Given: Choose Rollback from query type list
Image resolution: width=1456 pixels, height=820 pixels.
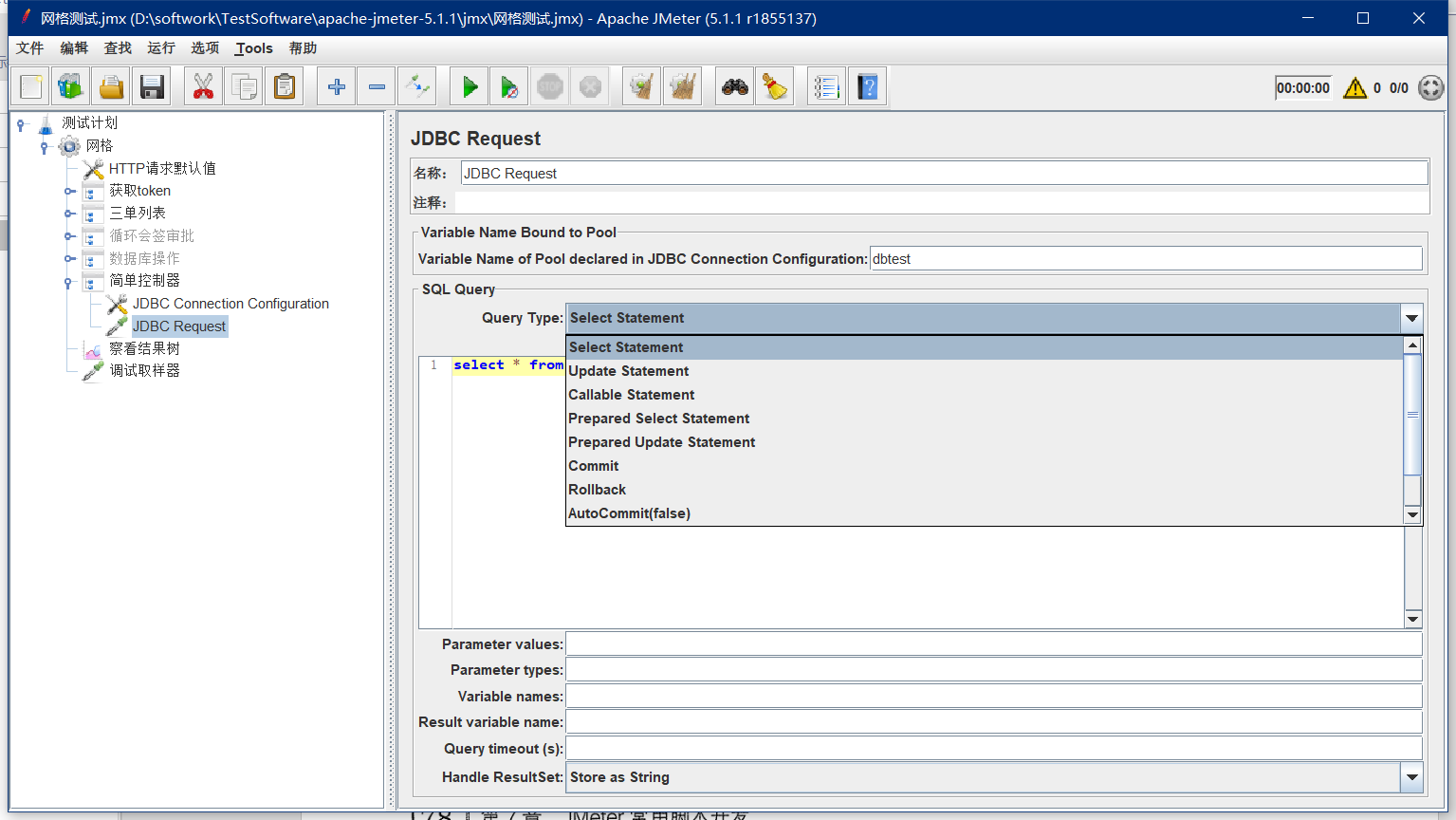Looking at the screenshot, I should (x=985, y=490).
